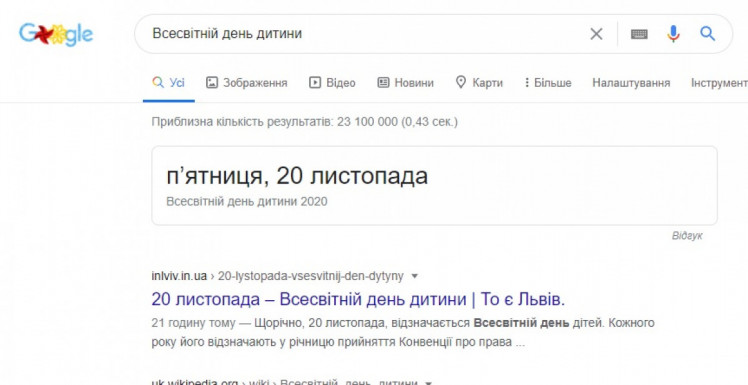
Task: Expand the Більше menu
Action: [x=548, y=83]
